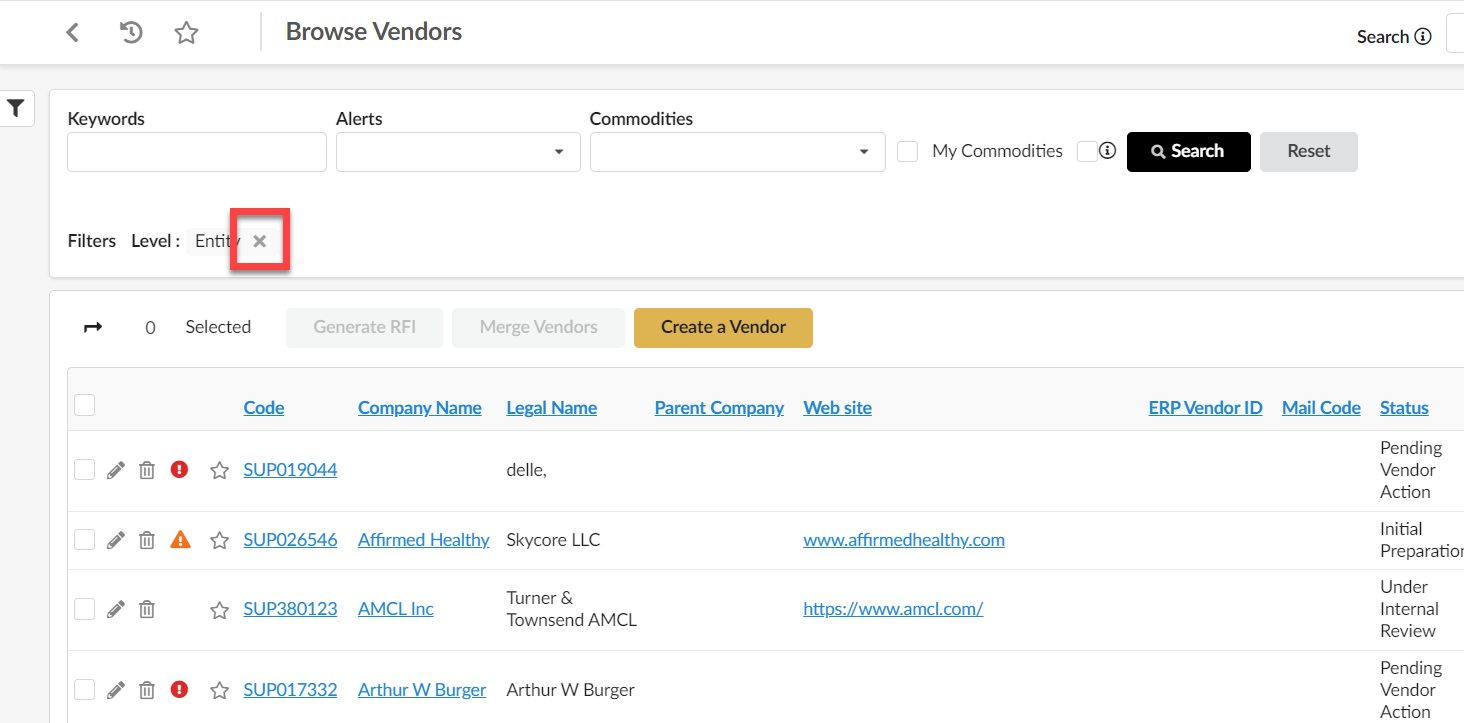Open the Commodities dropdown
The height and width of the screenshot is (723, 1464).
click(x=737, y=152)
